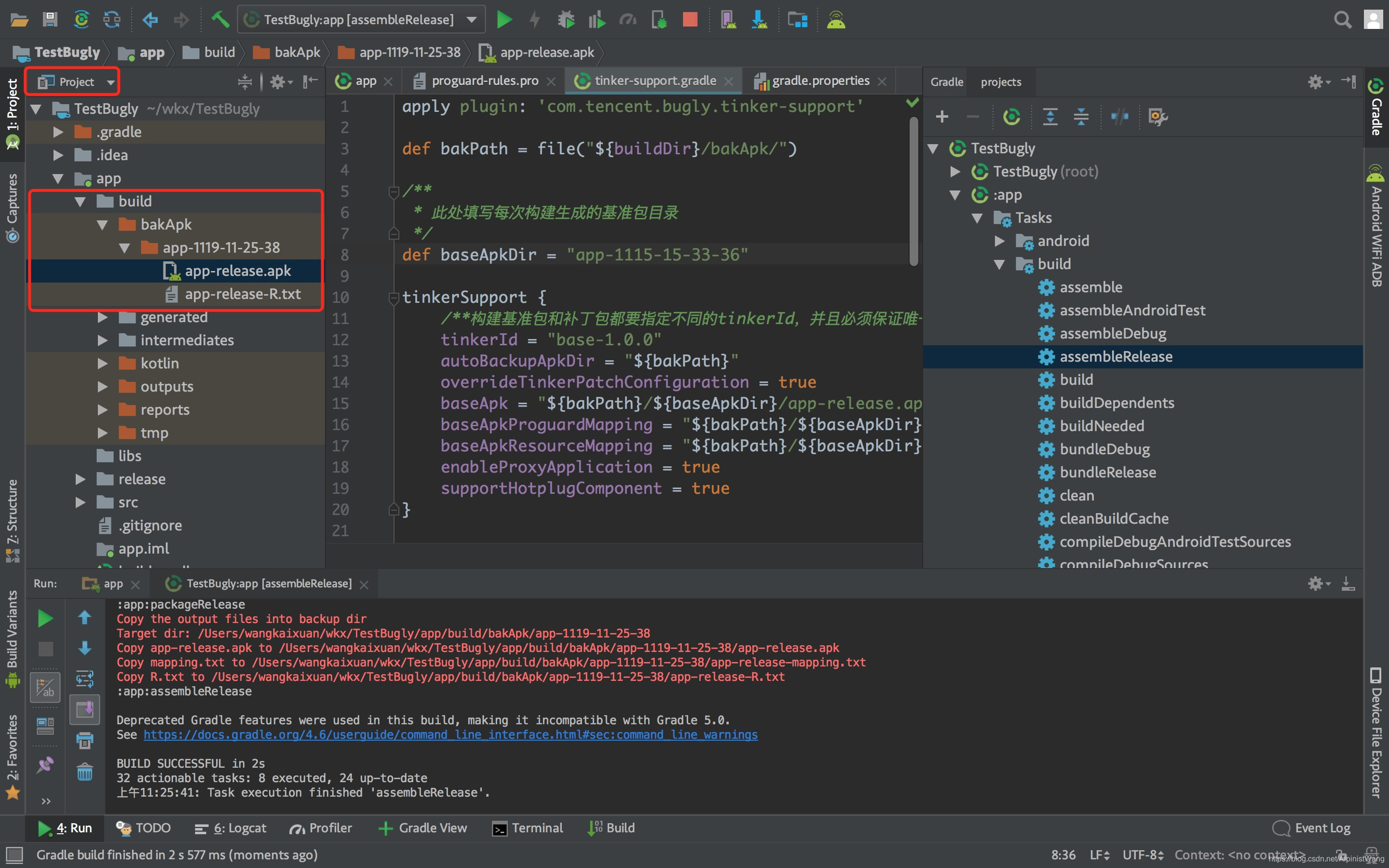The width and height of the screenshot is (1389, 868).
Task: Click the Save All icon
Action: 50,20
